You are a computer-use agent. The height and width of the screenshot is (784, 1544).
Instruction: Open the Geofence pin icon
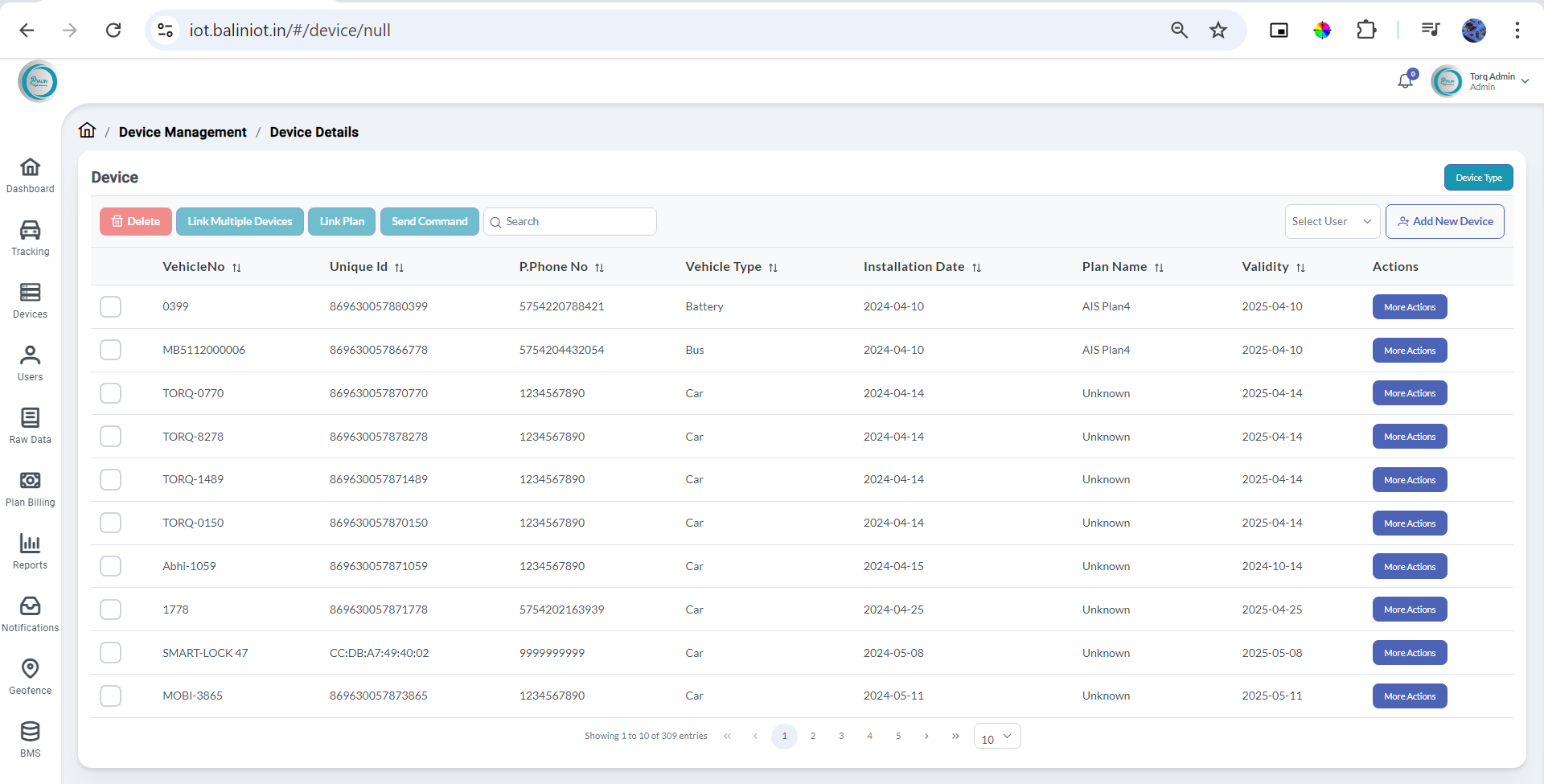pyautogui.click(x=30, y=669)
